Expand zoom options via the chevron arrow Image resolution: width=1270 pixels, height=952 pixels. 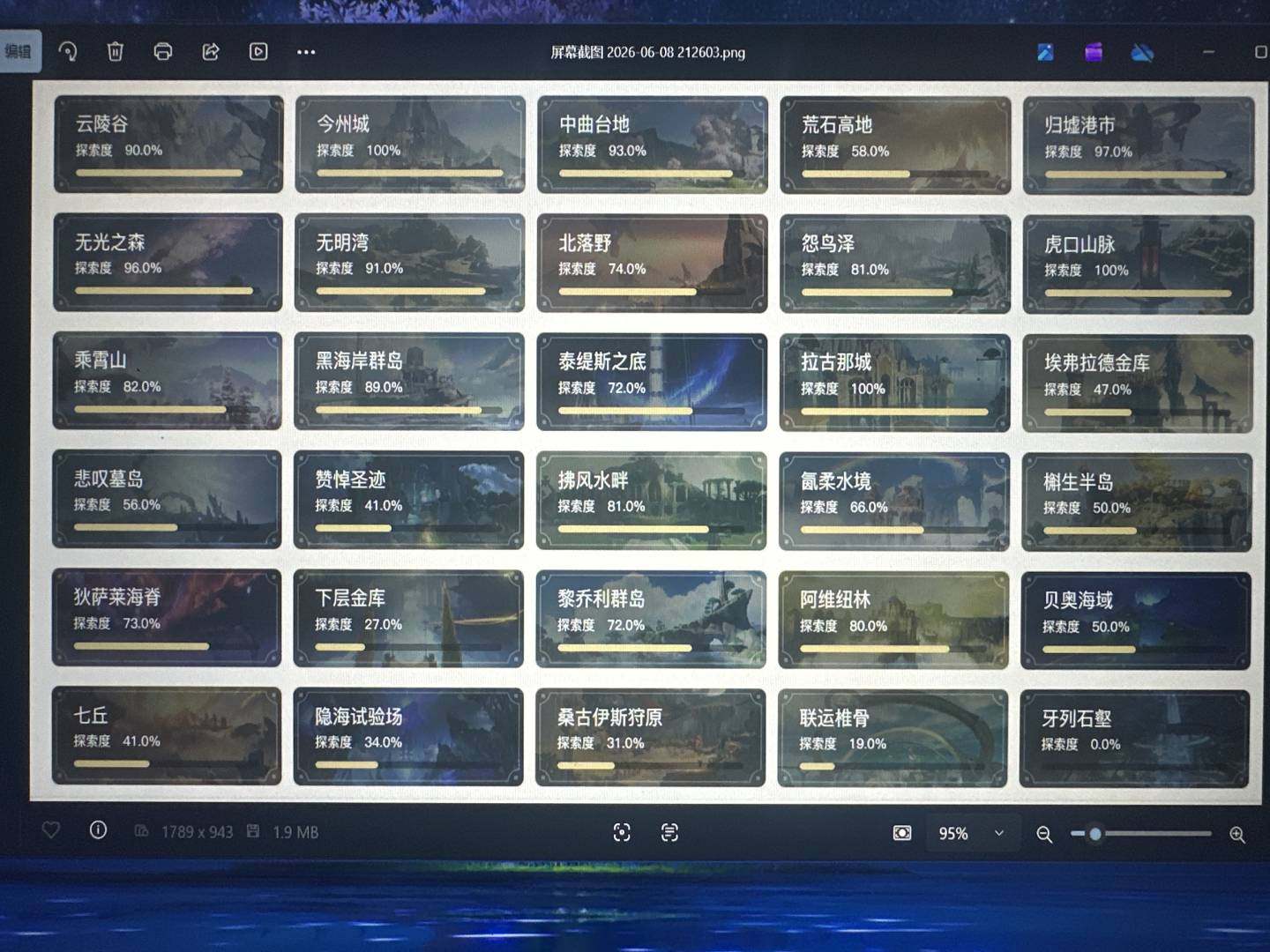pos(999,833)
